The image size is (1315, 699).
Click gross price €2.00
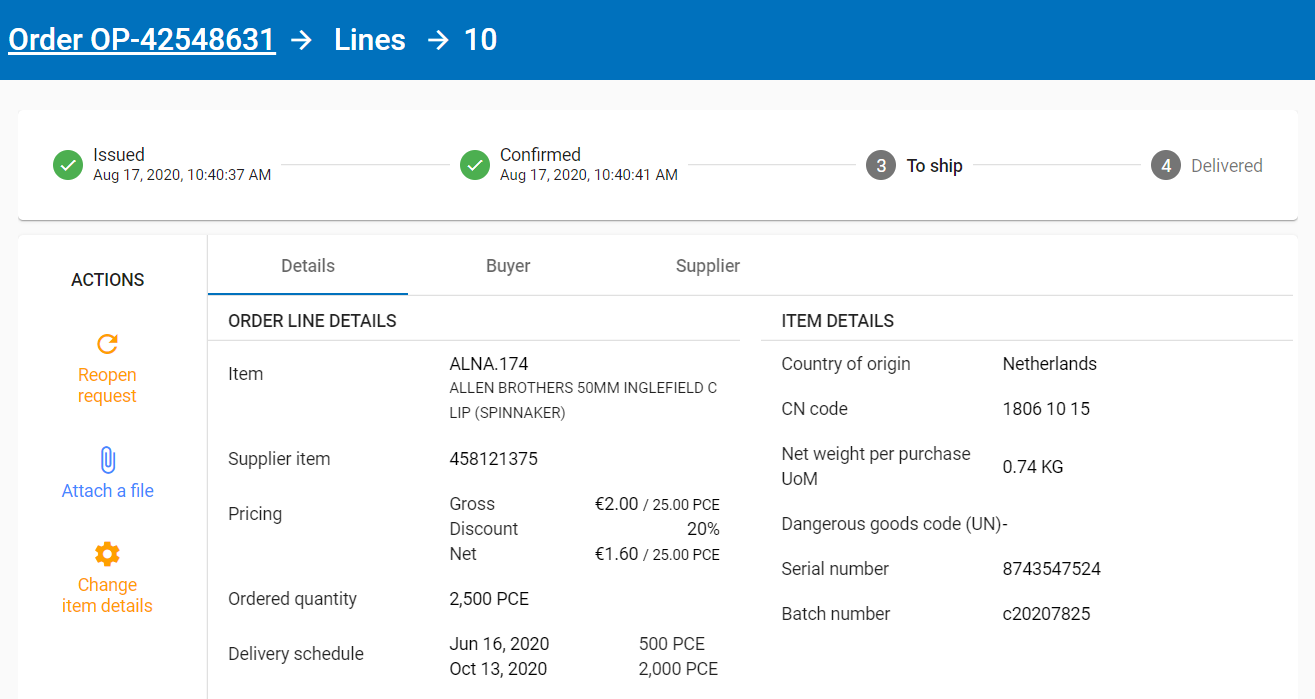(616, 504)
